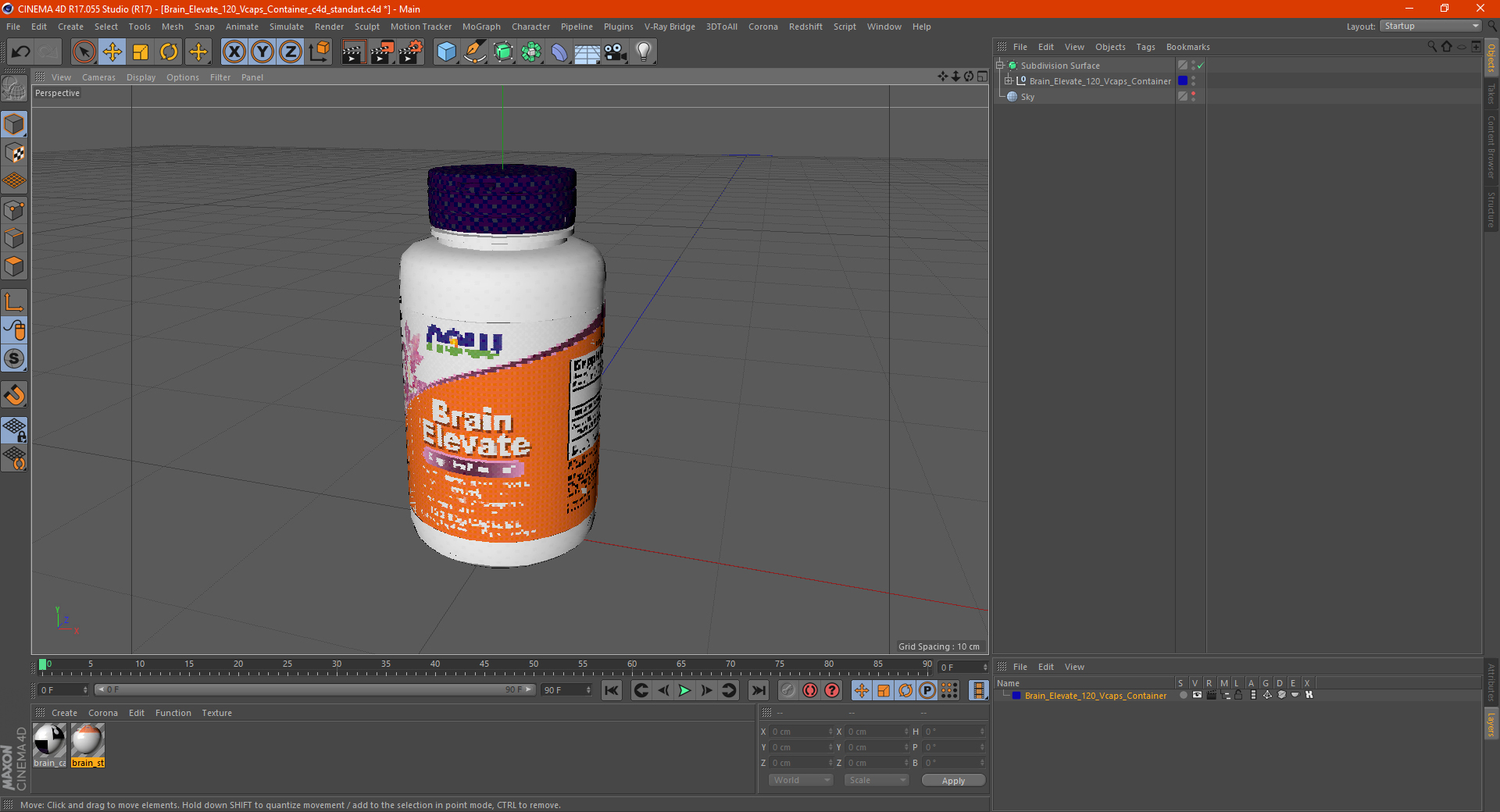The image size is (1500, 812).
Task: Open viewport Cameras menu
Action: tap(98, 77)
